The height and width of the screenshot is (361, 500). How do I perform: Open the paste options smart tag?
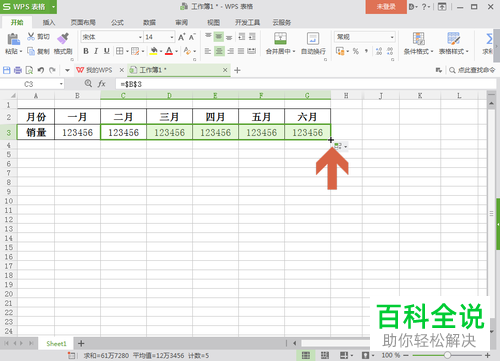coord(341,146)
